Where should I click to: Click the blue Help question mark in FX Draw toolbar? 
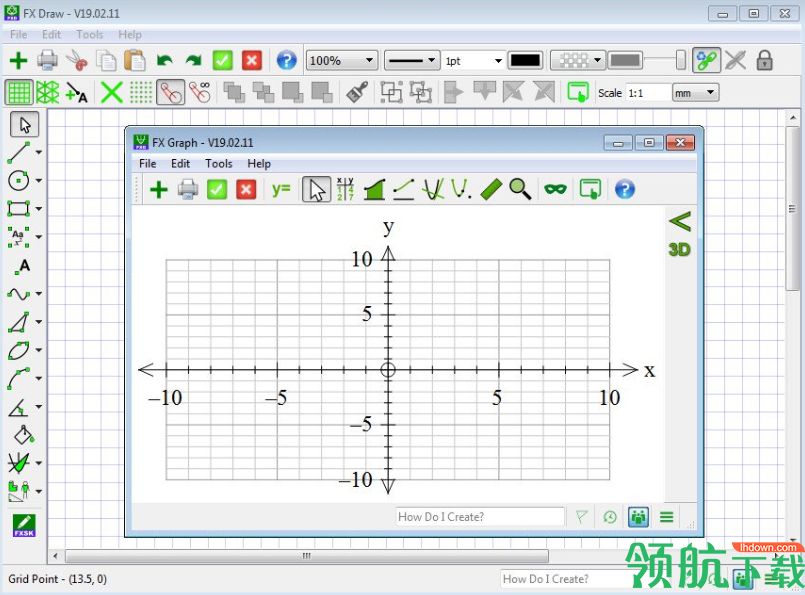(286, 61)
